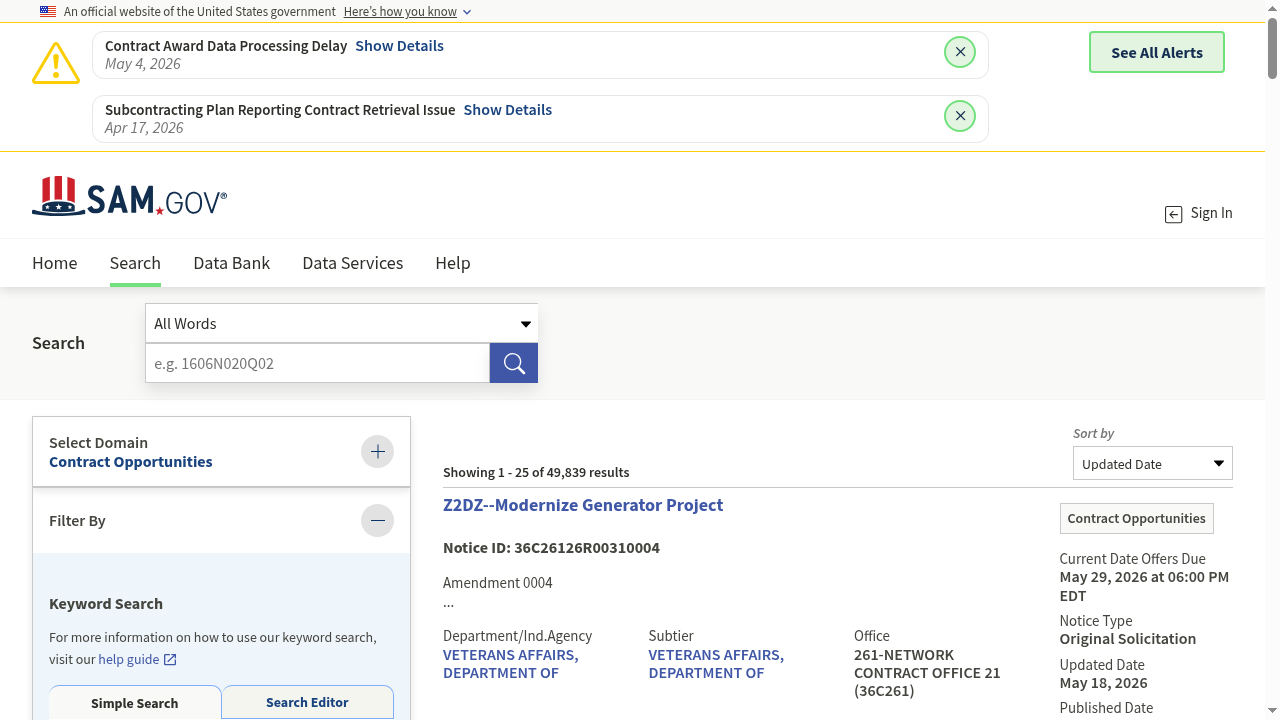Click the magnifying glass search button
The image size is (1280, 720).
514,363
